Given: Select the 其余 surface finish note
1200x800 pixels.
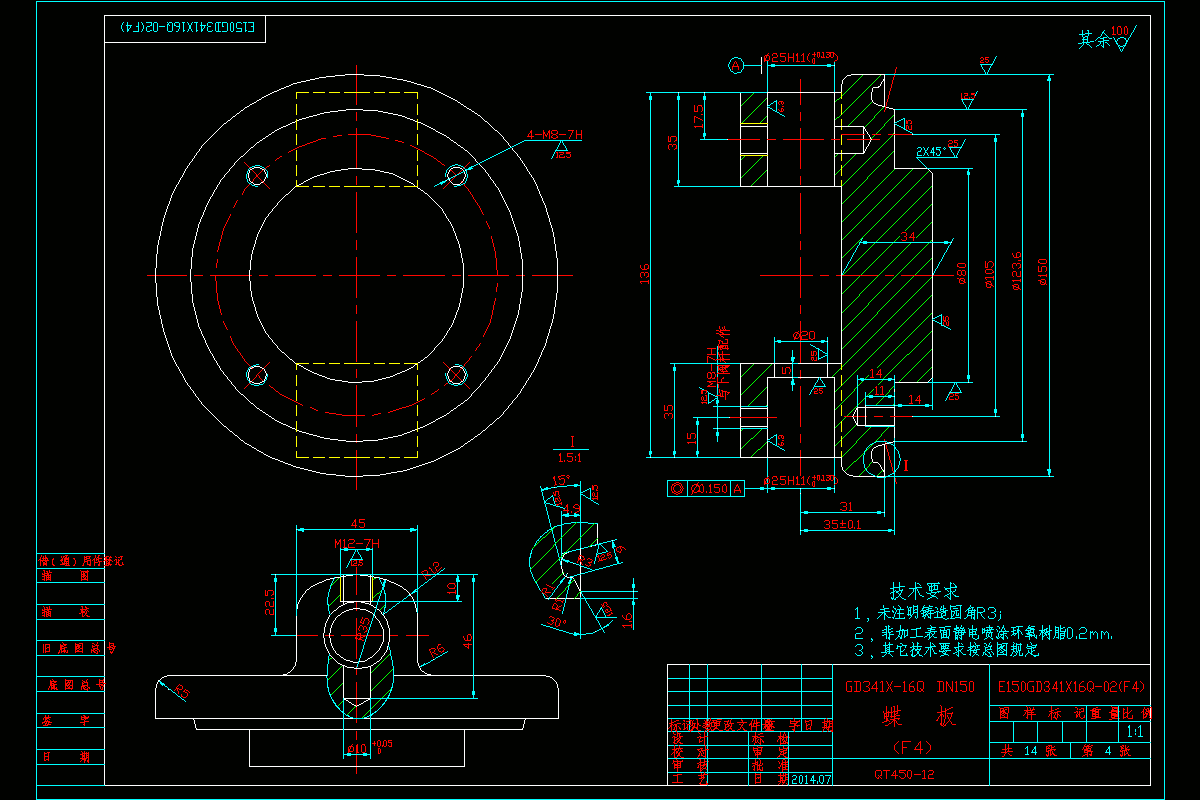Looking at the screenshot, I should pos(1093,40).
